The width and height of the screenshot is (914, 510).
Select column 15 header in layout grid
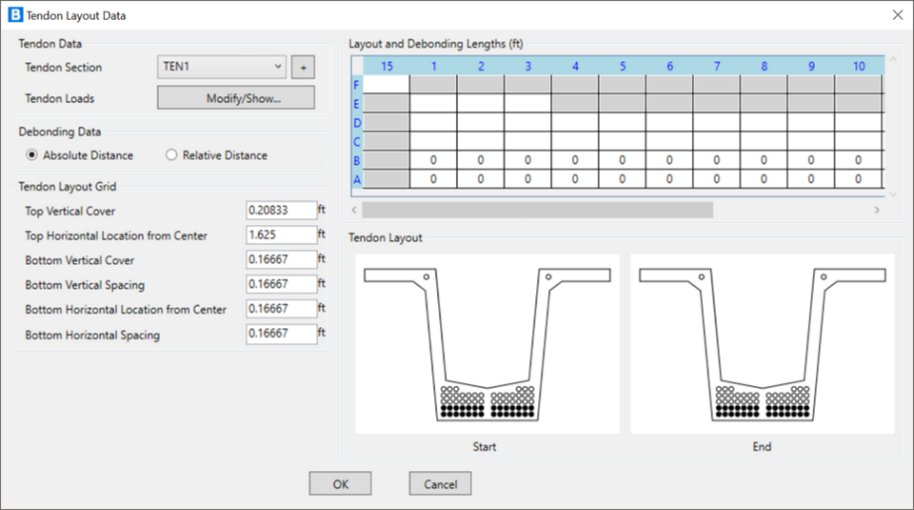(x=386, y=66)
